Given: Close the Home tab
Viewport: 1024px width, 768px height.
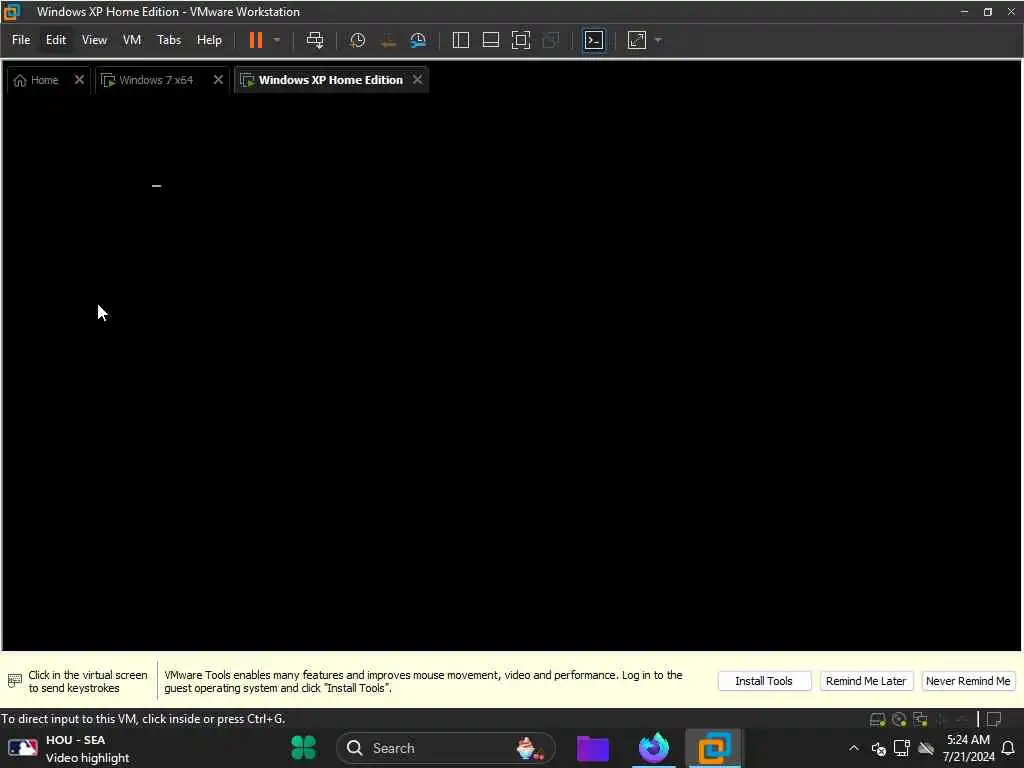Looking at the screenshot, I should (x=79, y=80).
